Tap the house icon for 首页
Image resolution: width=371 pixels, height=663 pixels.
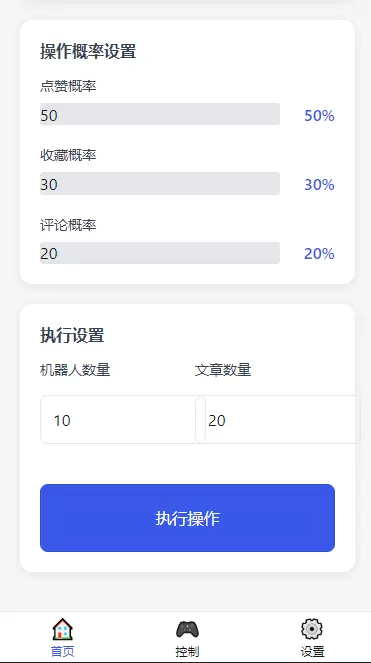tap(63, 629)
